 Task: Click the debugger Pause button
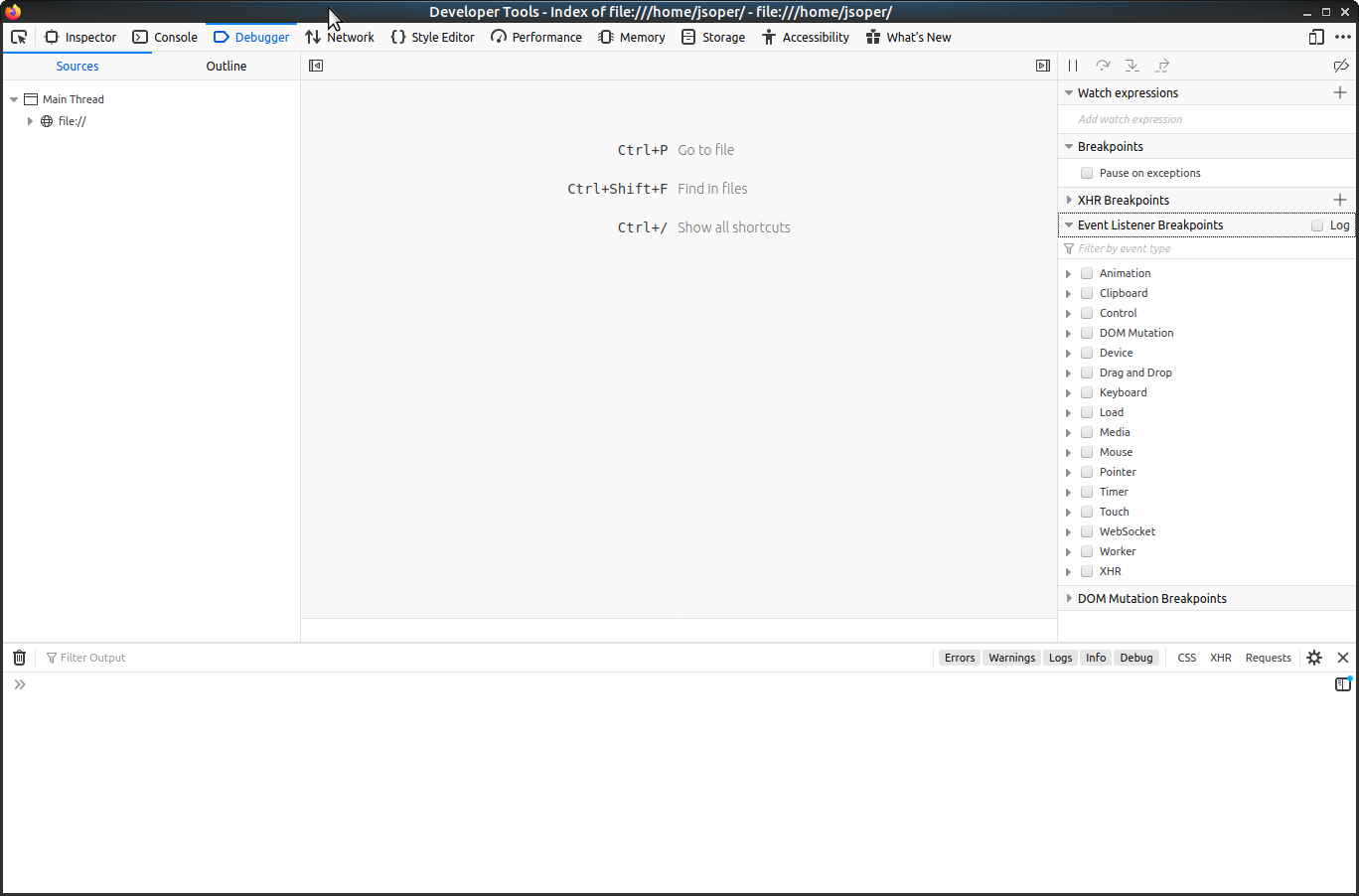pos(1073,66)
